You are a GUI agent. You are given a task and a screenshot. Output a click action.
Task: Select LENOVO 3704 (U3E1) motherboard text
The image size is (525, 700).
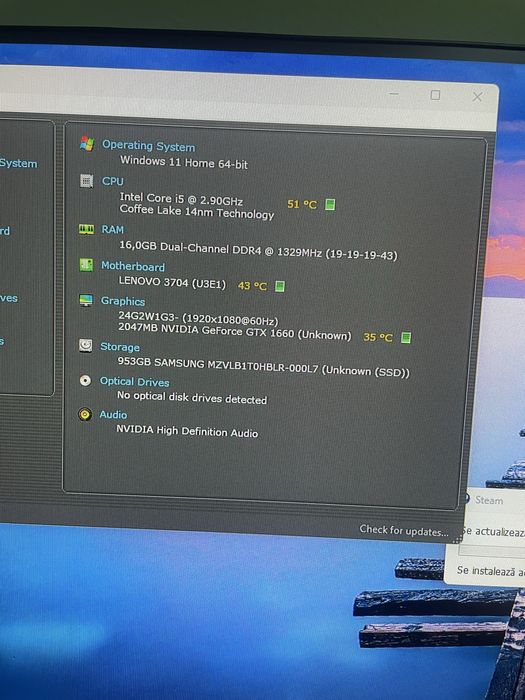[x=172, y=282]
